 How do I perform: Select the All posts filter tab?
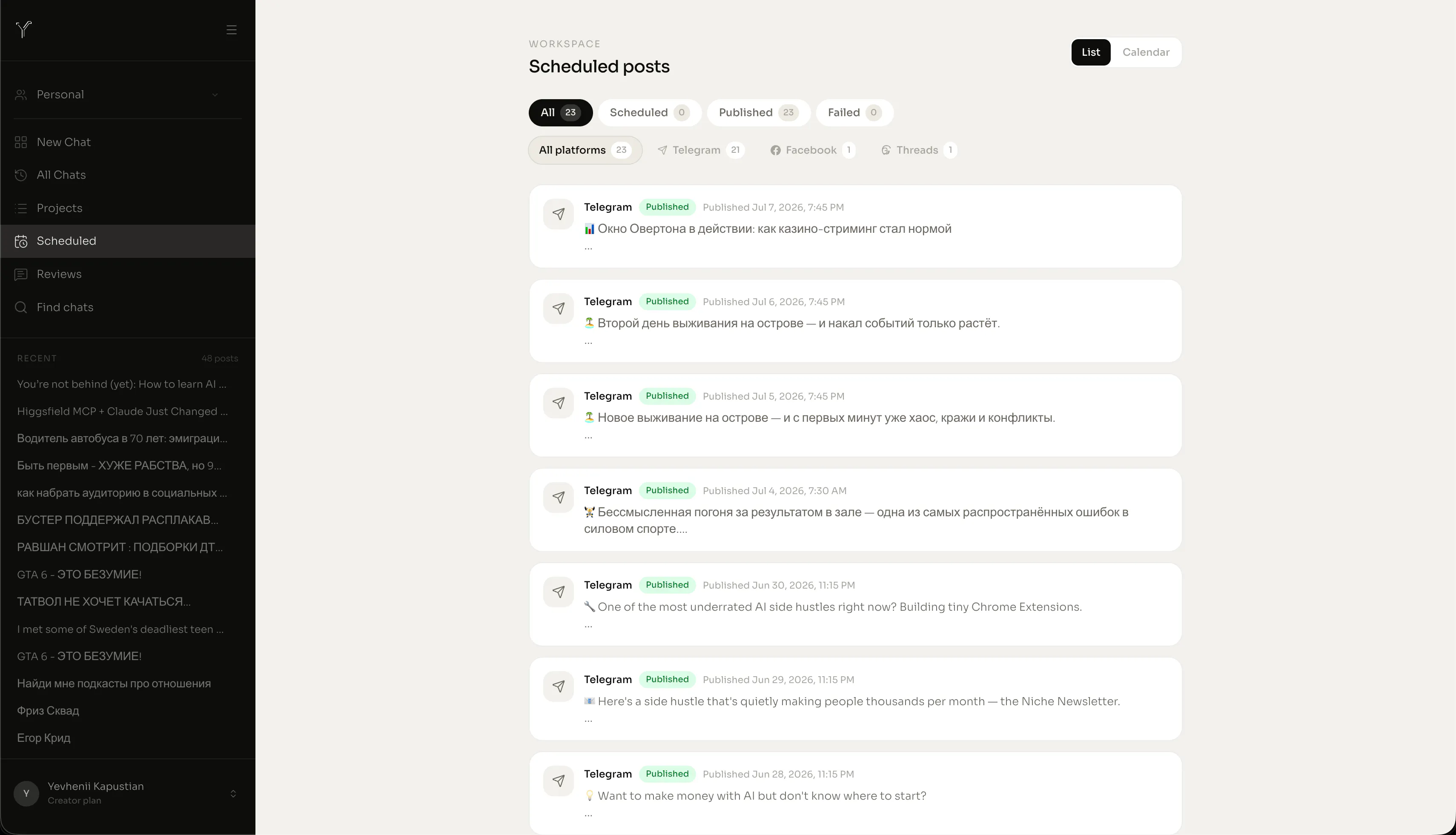tap(561, 112)
